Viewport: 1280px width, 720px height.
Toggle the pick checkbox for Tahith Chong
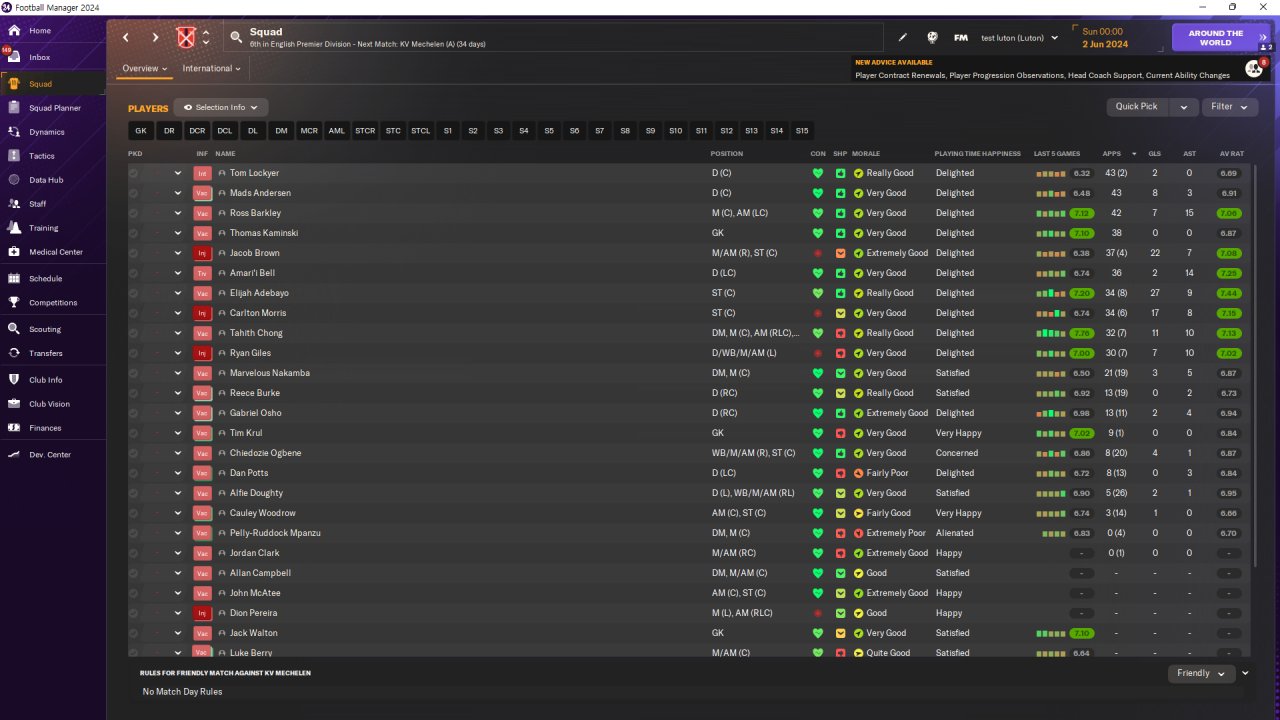pyautogui.click(x=133, y=333)
